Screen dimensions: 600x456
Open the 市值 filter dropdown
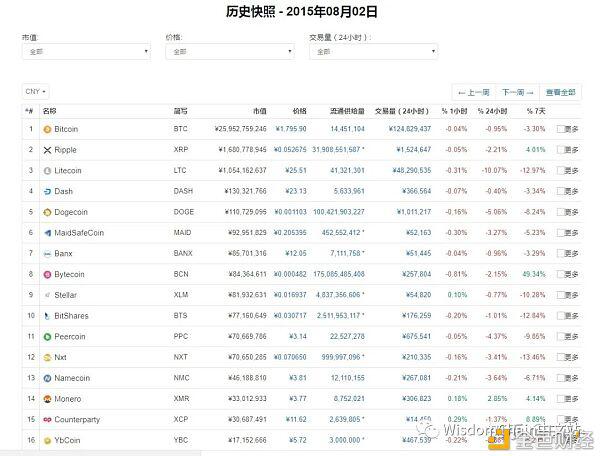click(x=86, y=51)
